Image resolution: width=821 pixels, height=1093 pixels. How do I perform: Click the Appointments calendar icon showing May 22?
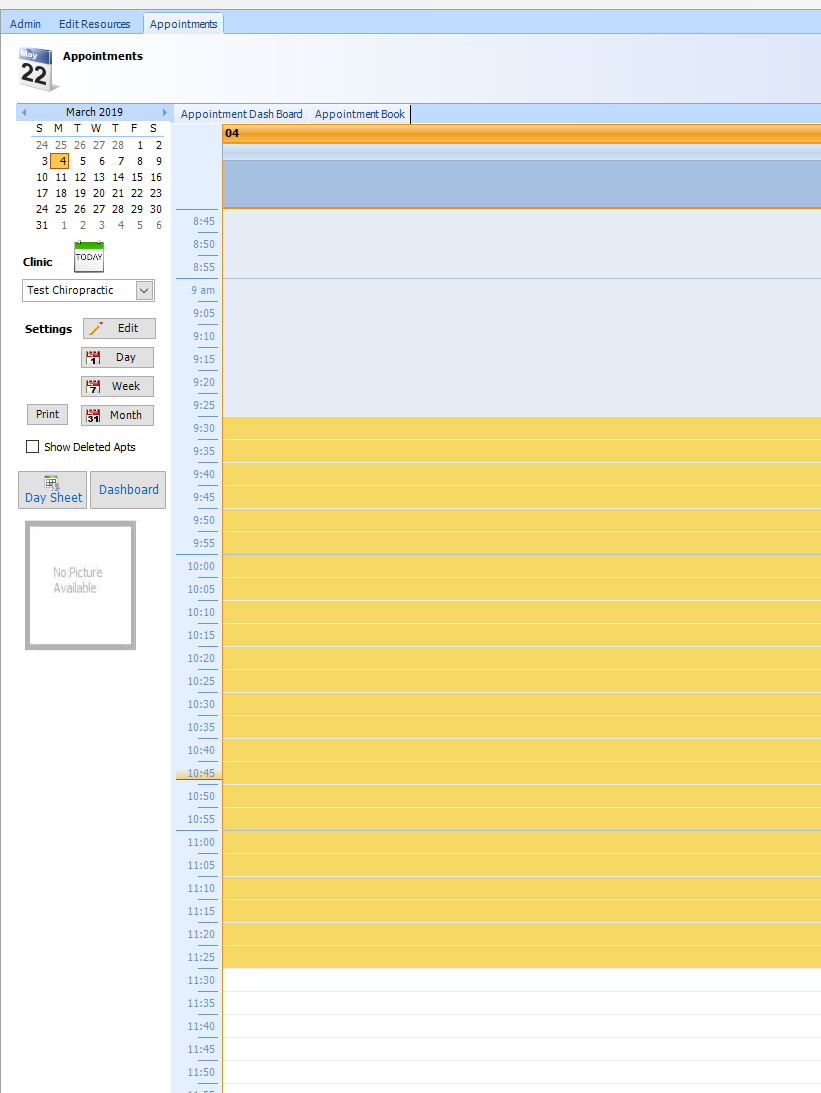coord(38,70)
